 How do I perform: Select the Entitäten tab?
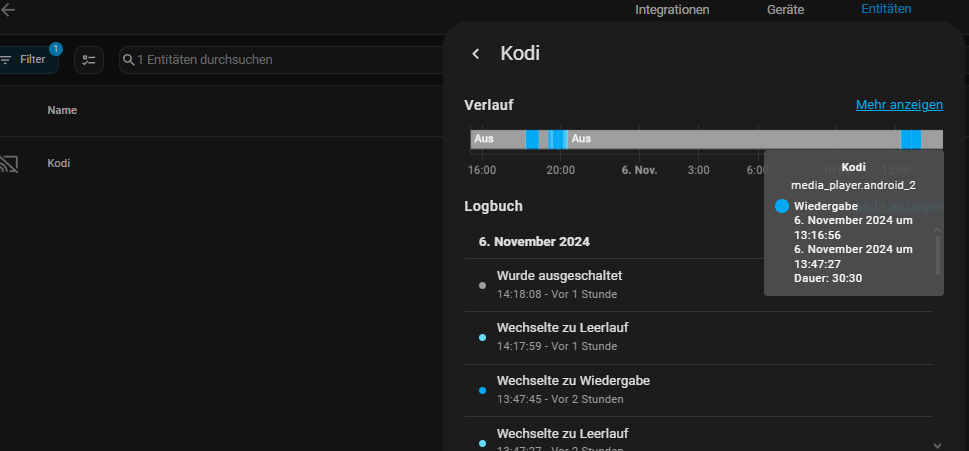pos(886,9)
